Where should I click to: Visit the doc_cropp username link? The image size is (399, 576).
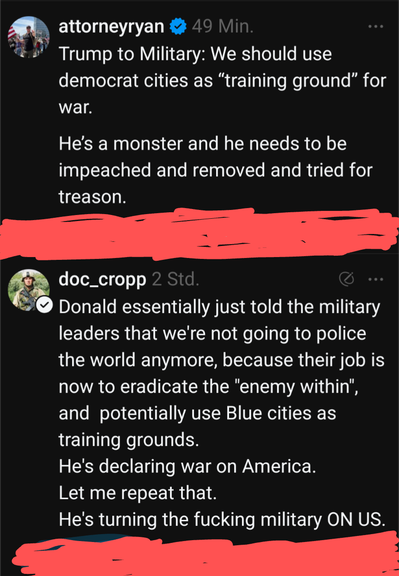tap(103, 280)
